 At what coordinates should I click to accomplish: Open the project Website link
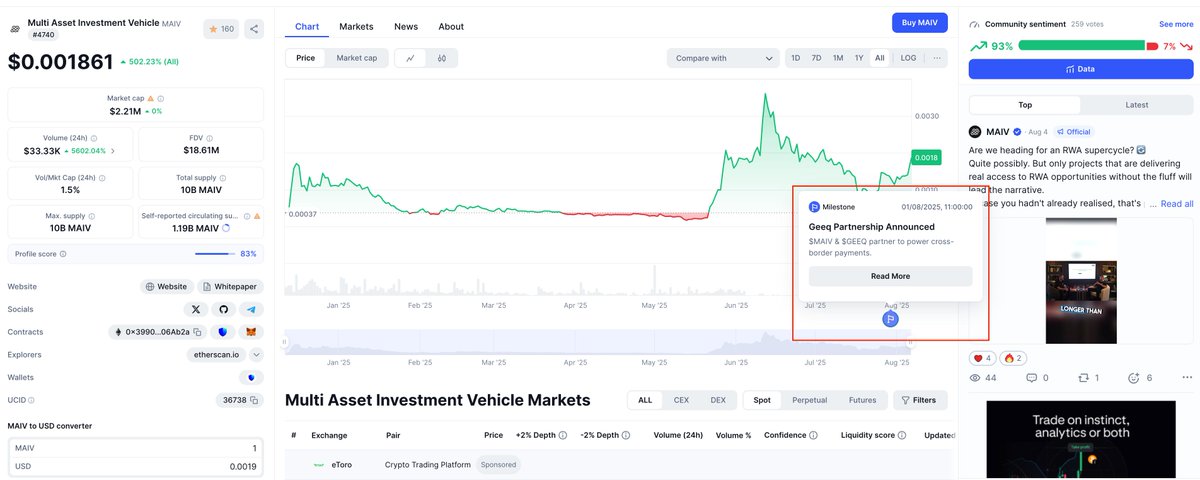(166, 286)
